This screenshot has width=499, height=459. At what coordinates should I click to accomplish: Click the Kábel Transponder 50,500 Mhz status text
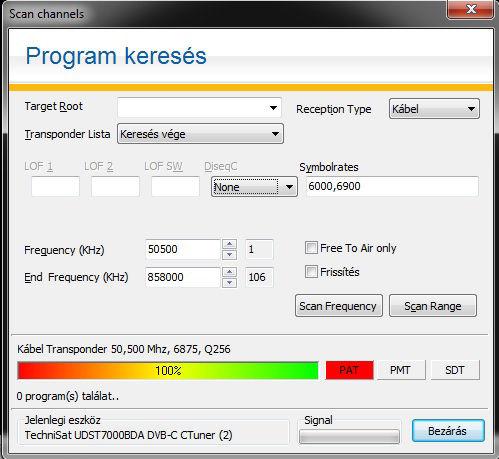tap(124, 349)
